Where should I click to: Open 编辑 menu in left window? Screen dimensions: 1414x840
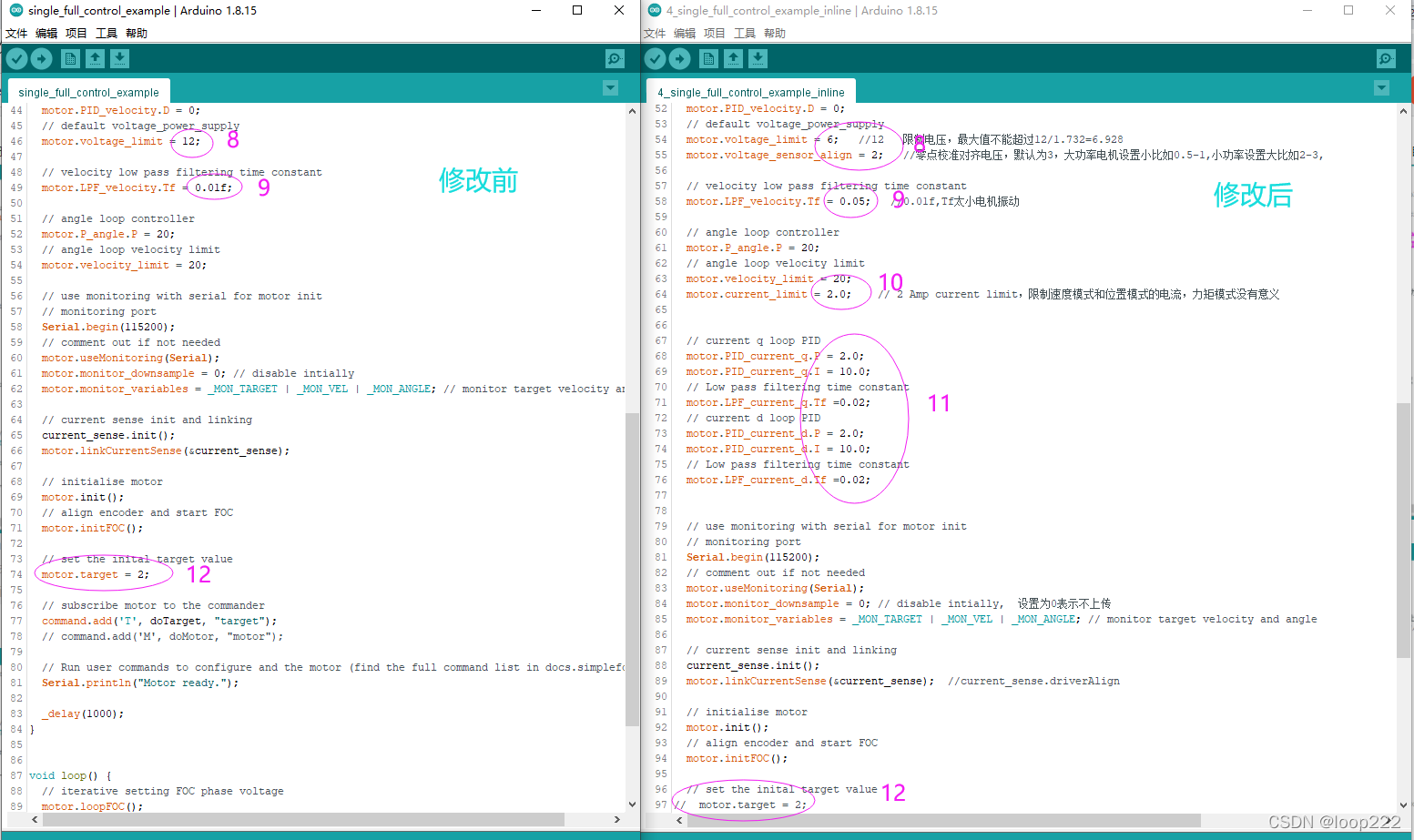[x=46, y=34]
